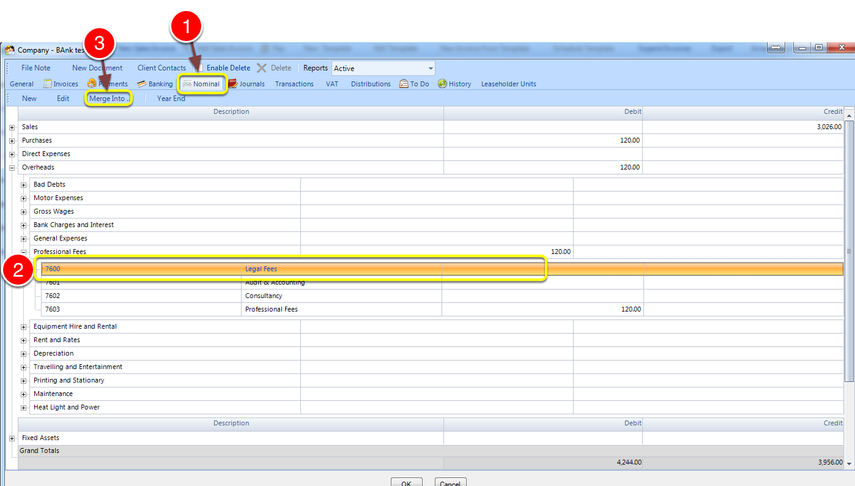The image size is (855, 486).
Task: Click the Banking tab icon
Action: (141, 84)
